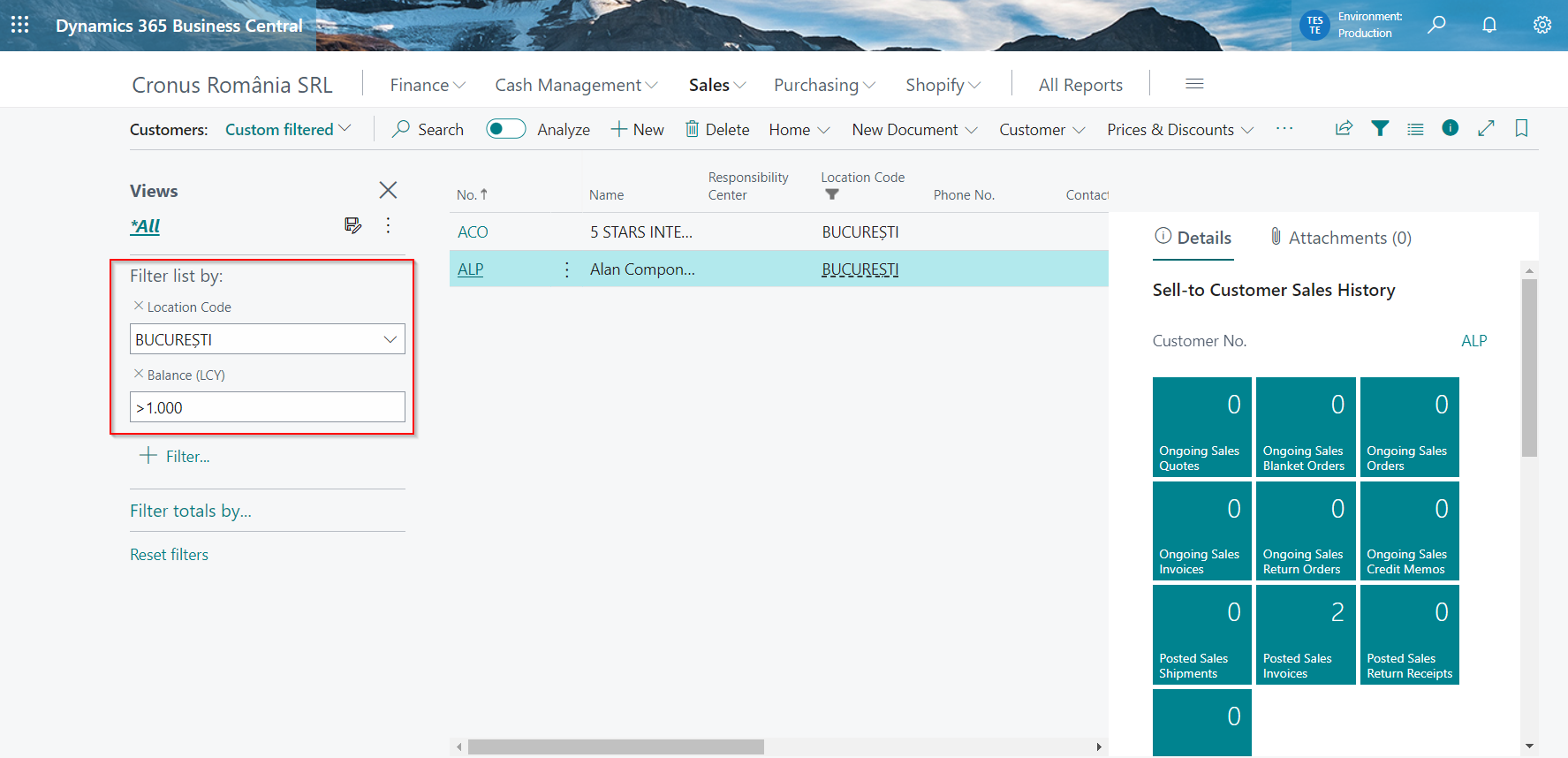Viewport: 1568px width, 758px height.
Task: Expand the Sales navigation menu
Action: (x=717, y=85)
